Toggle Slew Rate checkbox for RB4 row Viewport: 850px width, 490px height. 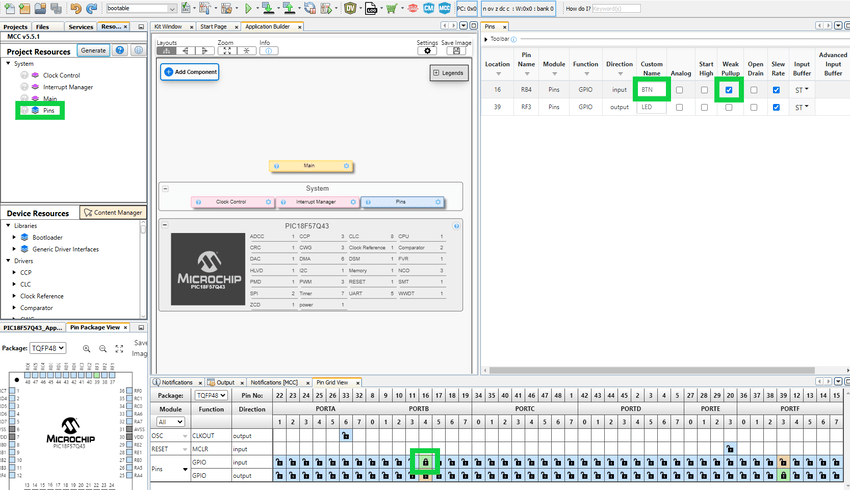[776, 90]
